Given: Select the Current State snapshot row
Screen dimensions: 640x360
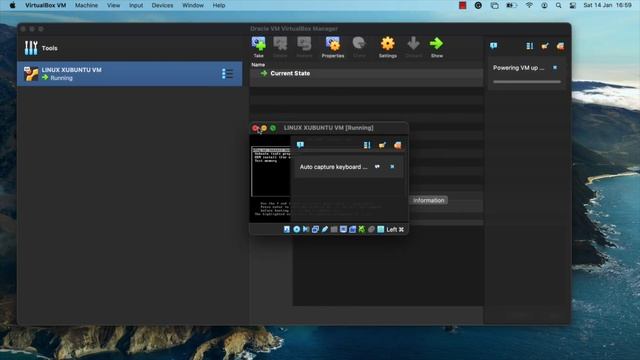Looking at the screenshot, I should [x=366, y=73].
